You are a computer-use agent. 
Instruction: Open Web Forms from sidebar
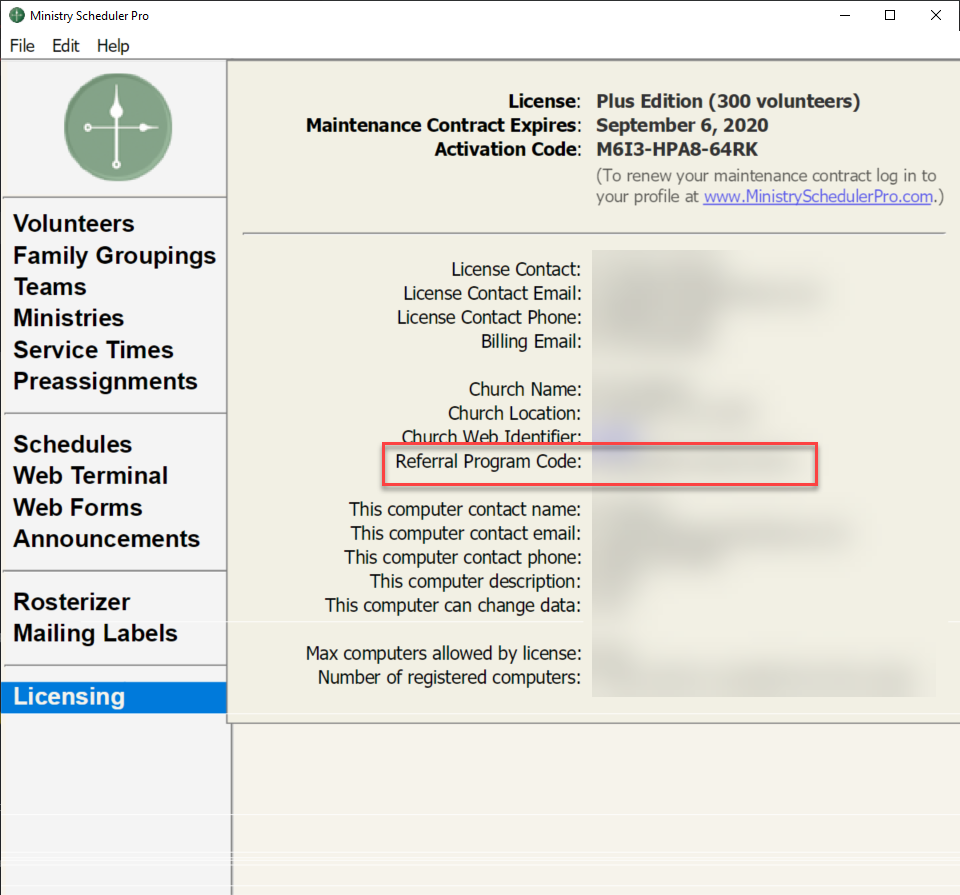point(78,508)
